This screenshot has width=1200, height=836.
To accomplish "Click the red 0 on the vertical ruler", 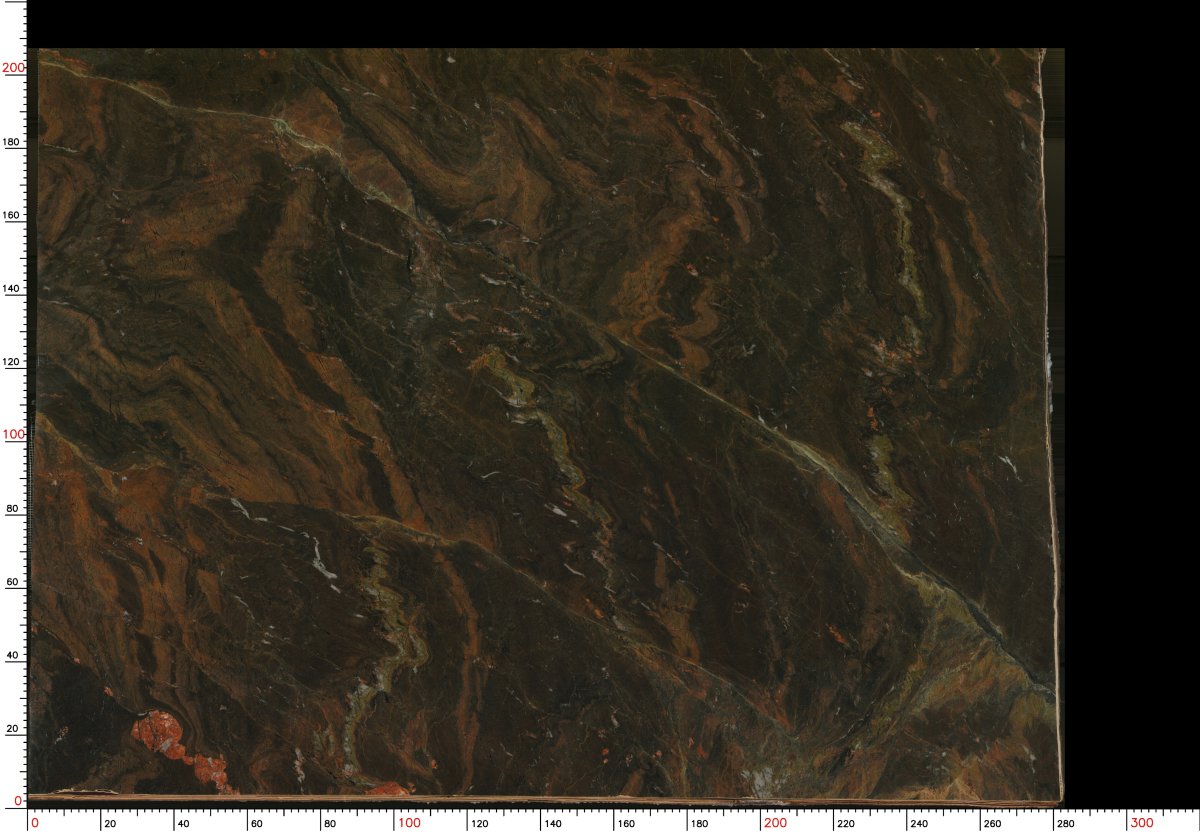I will tap(19, 801).
